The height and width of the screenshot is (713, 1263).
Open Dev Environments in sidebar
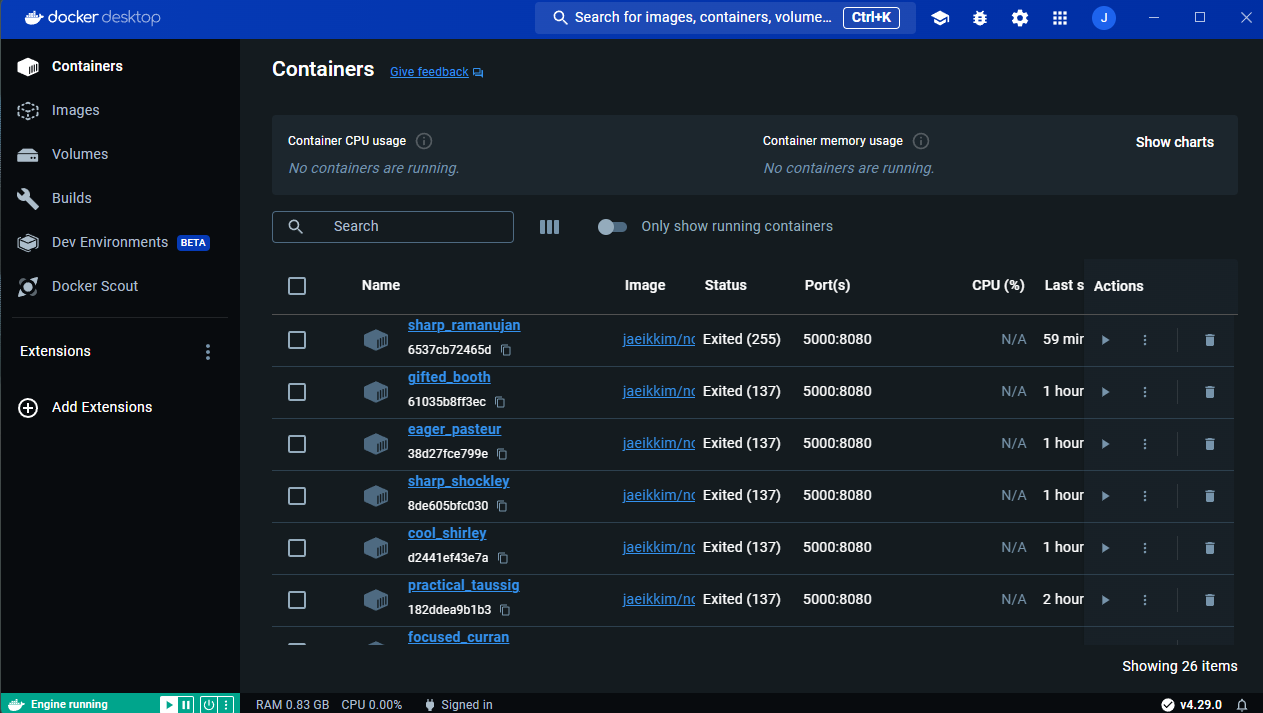pos(120,242)
